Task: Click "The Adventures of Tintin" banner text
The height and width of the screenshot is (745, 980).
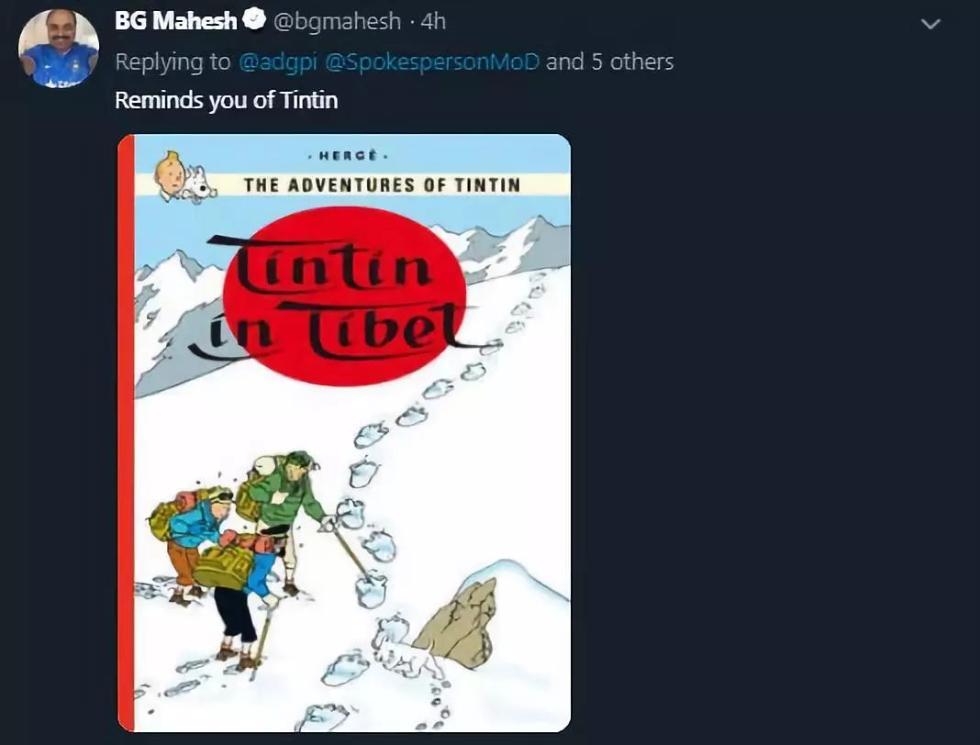Action: (x=382, y=185)
